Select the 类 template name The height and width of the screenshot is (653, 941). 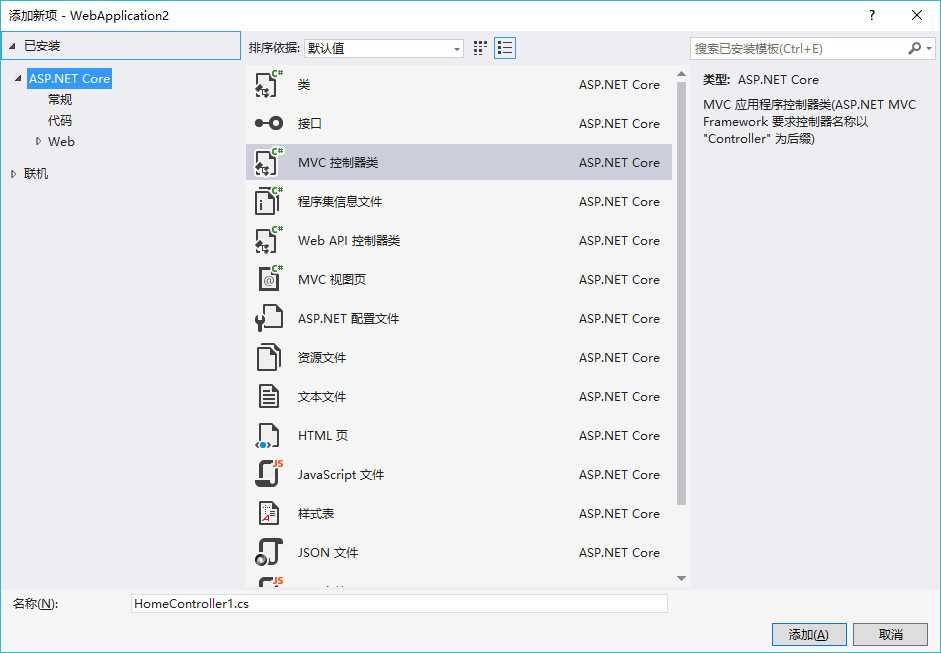click(x=304, y=85)
